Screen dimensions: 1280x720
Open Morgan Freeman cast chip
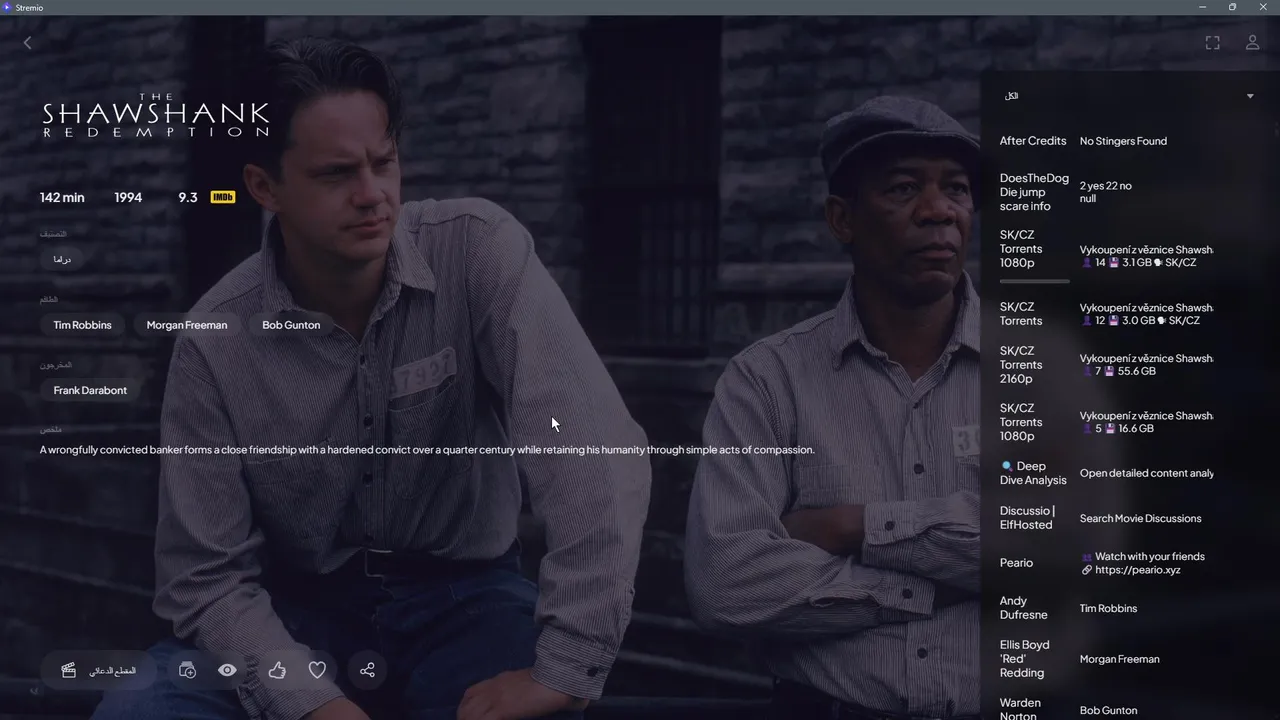coord(187,325)
